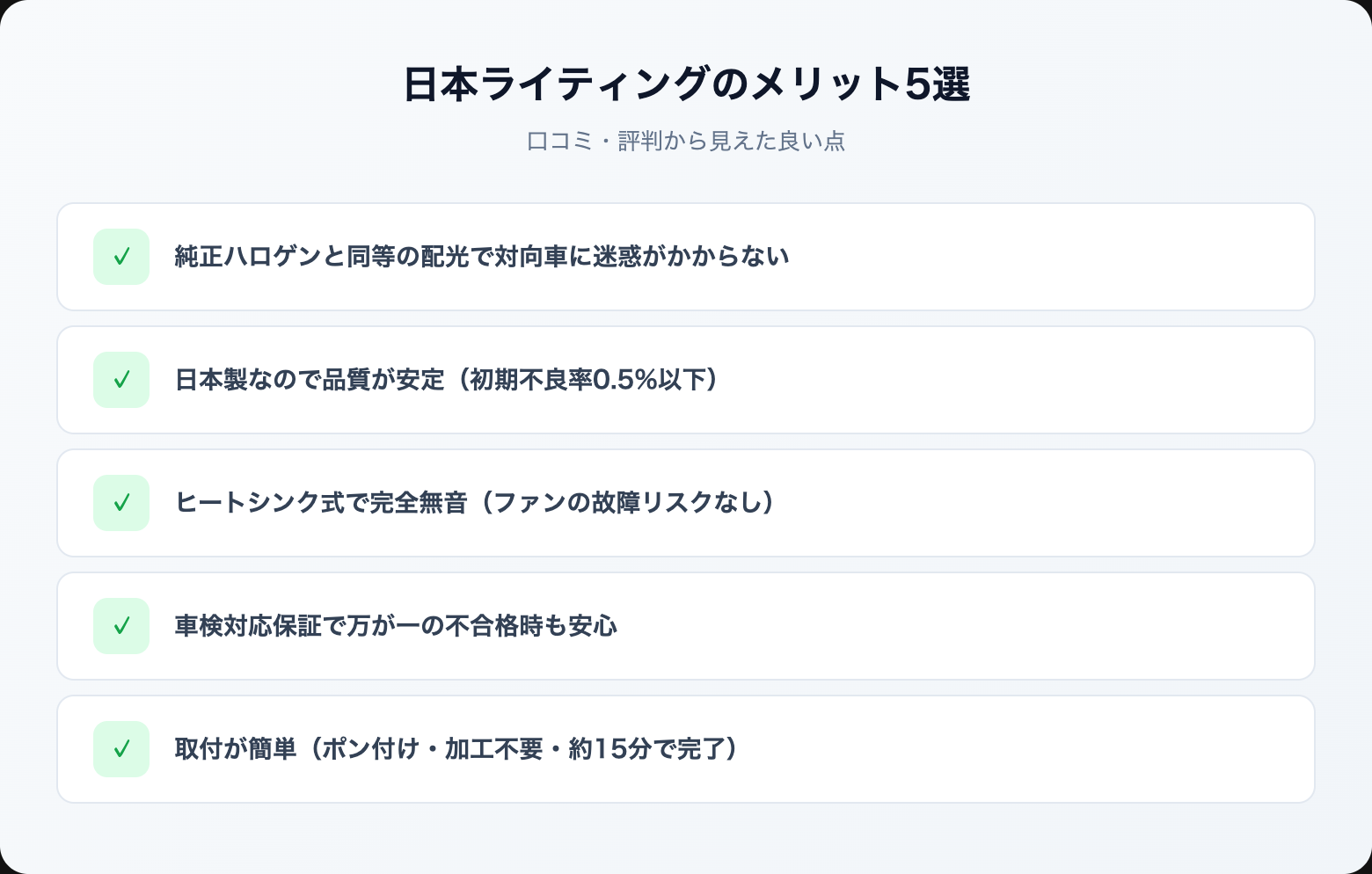Select the heading 日本ライティングのメリット5選
Viewport: 1372px width, 874px height.
[686, 84]
